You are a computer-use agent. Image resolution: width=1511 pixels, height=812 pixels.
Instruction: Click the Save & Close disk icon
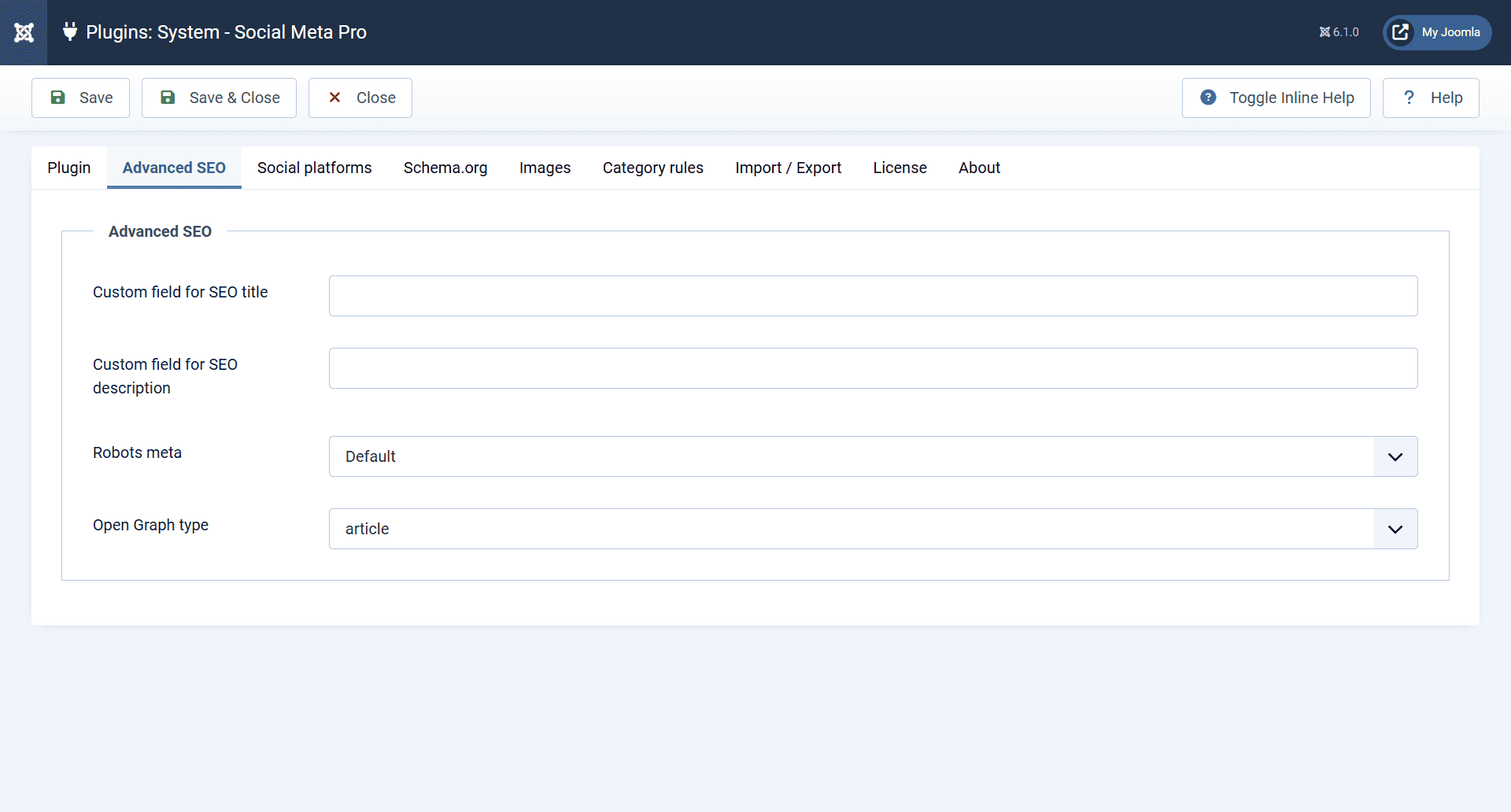(168, 98)
